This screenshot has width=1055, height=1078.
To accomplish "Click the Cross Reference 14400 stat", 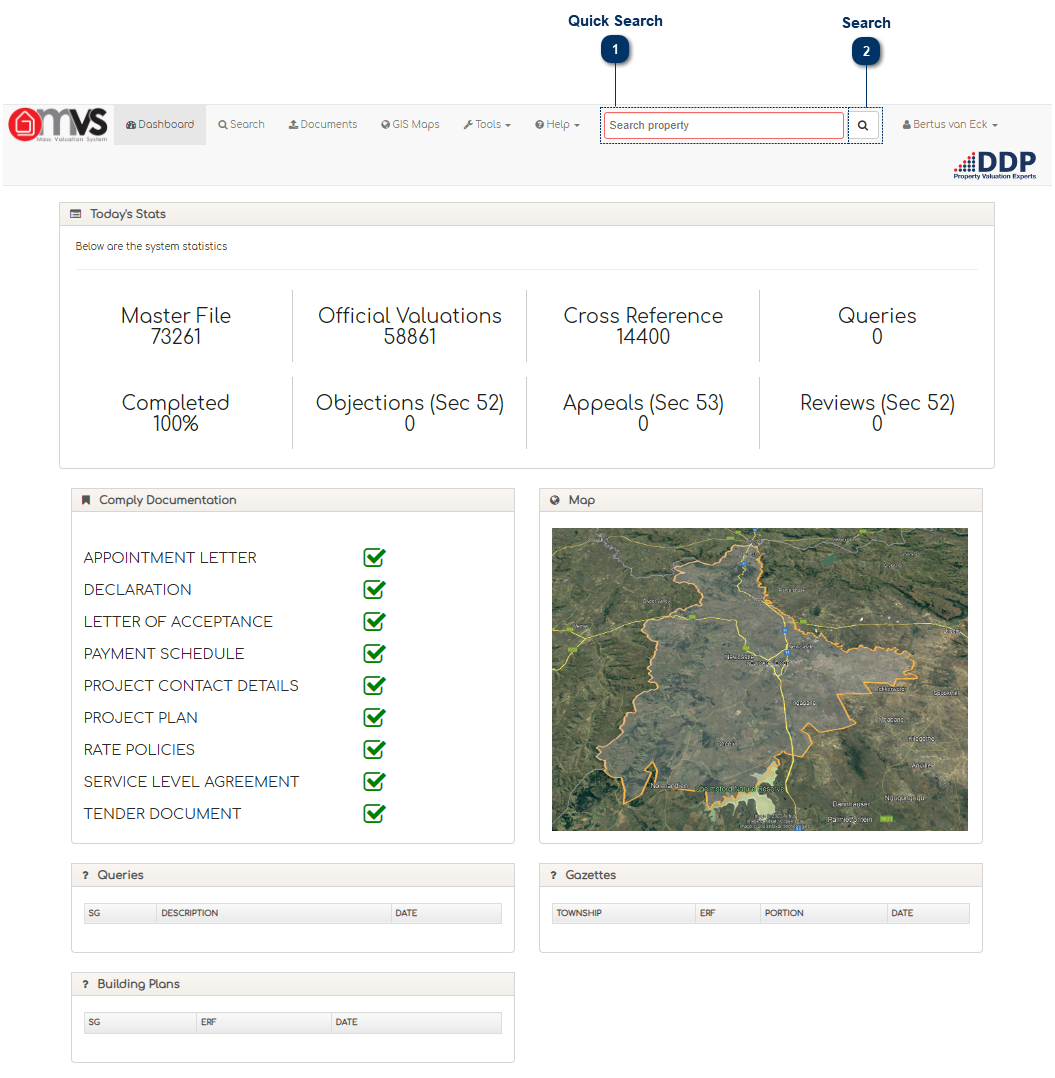I will 643,326.
